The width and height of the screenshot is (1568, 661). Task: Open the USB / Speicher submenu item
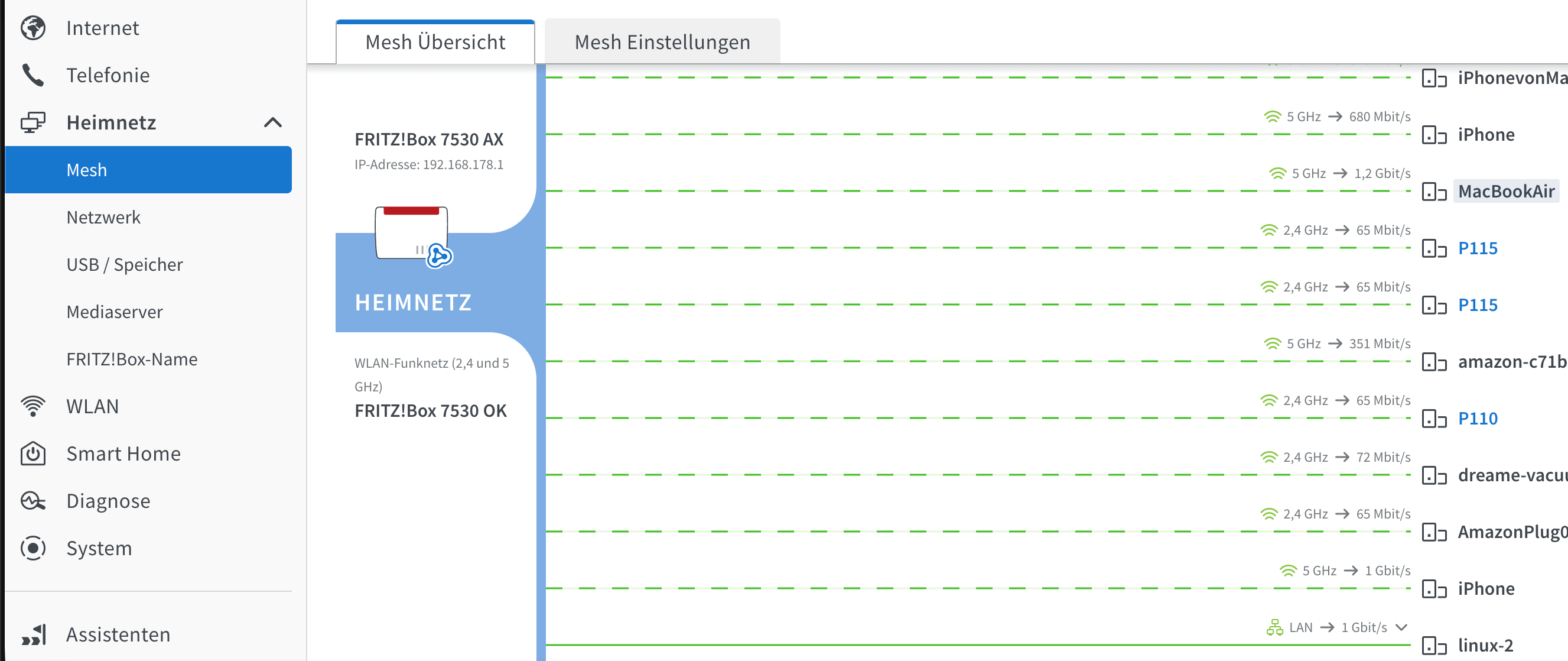(125, 265)
